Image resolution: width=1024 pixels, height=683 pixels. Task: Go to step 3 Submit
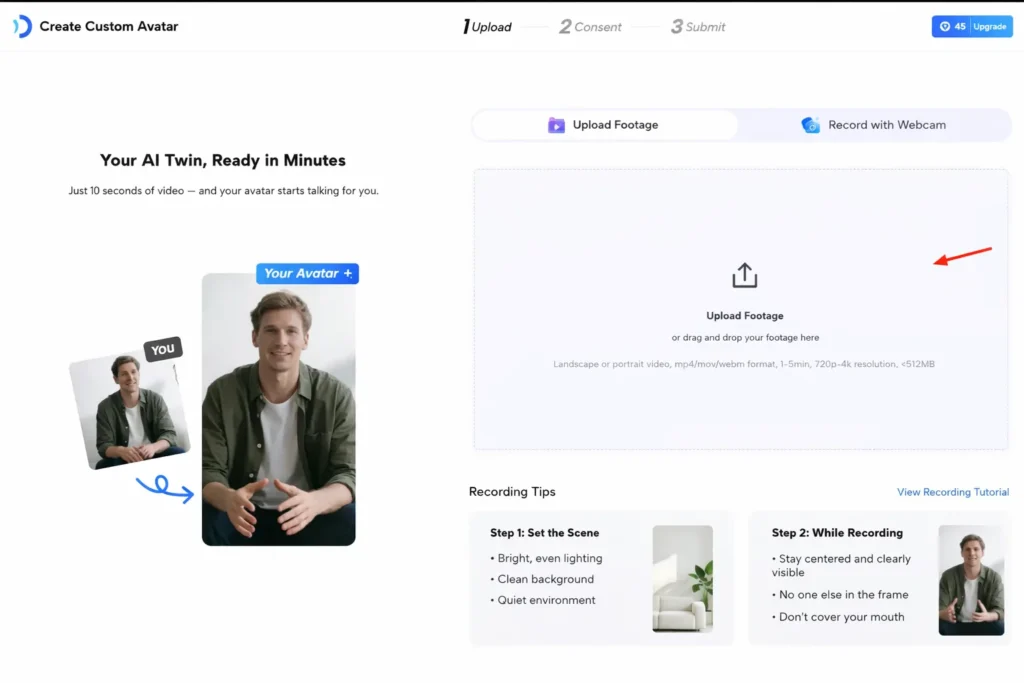coord(698,27)
